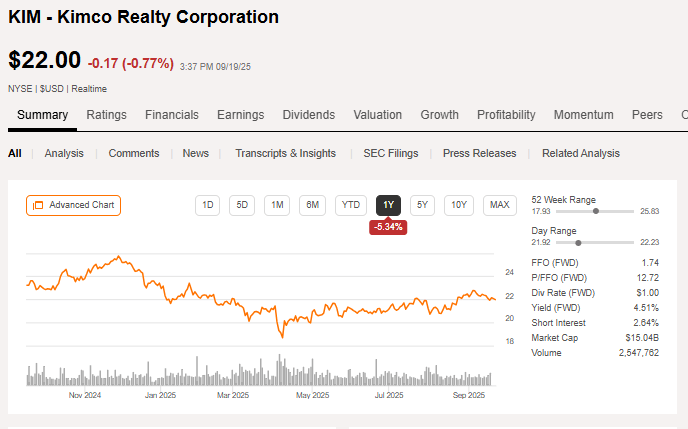Select the 1D chart range
Viewport: 688px width, 429px height.
point(208,205)
